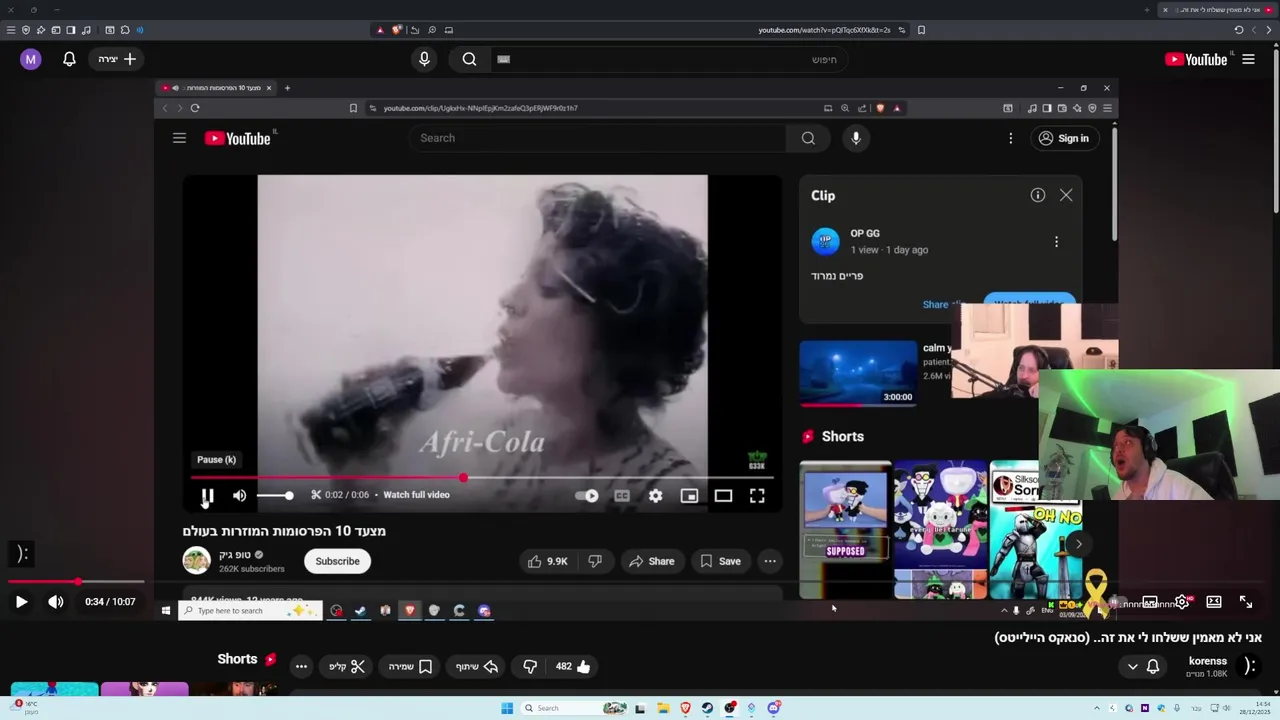Viewport: 1280px width, 720px height.
Task: Expand the subscription bell chevron for korenss
Action: (1132, 666)
